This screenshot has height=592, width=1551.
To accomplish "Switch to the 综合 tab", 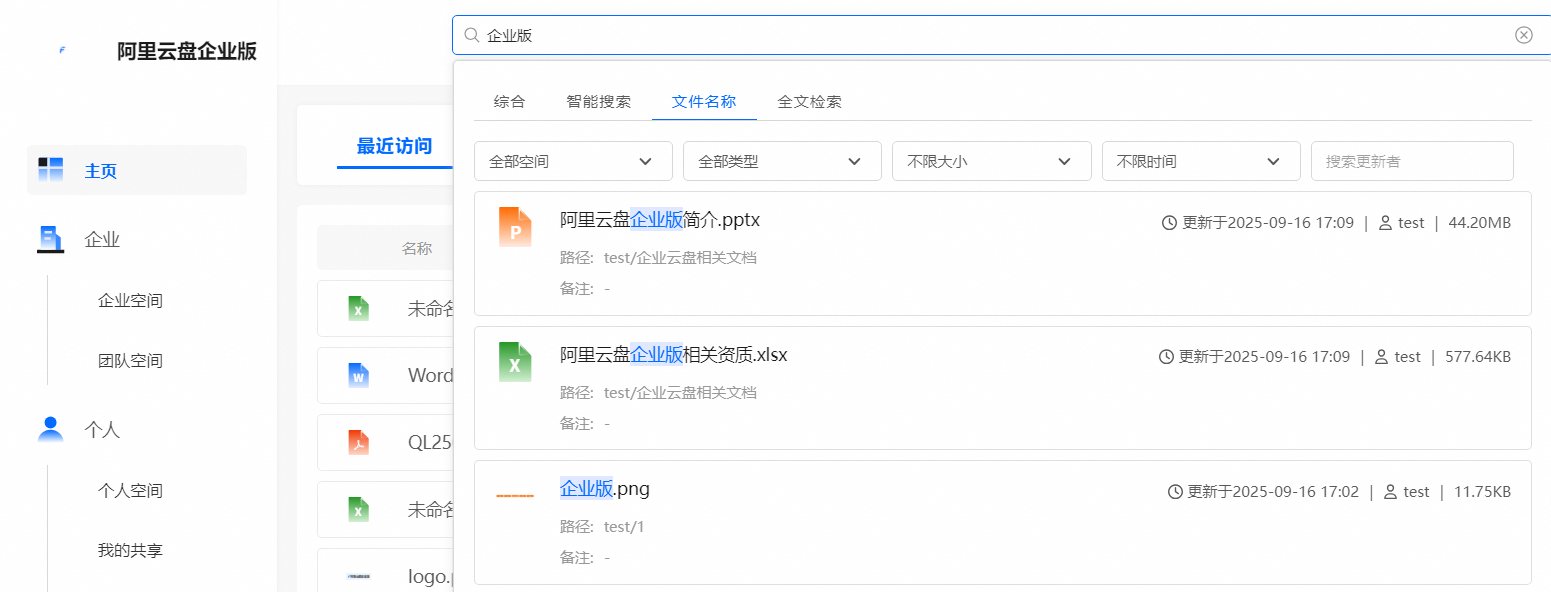I will pos(509,101).
